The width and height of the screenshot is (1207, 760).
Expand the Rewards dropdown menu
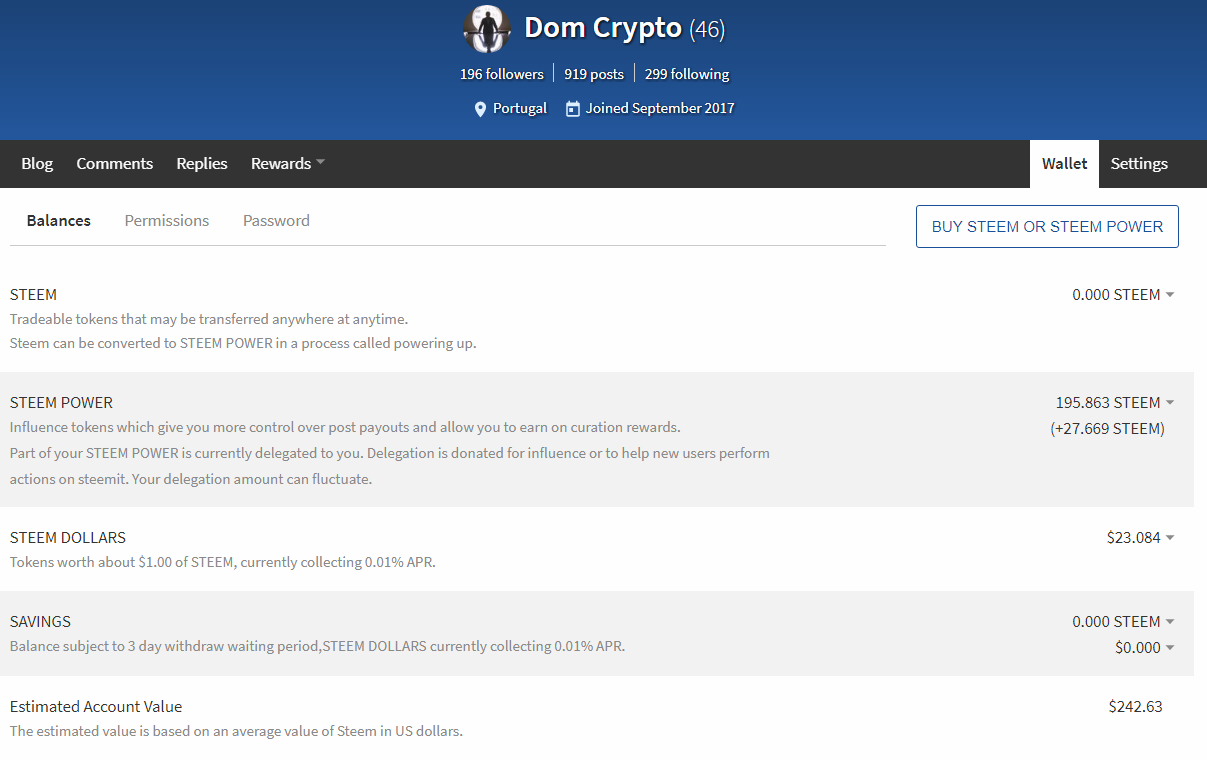point(288,164)
